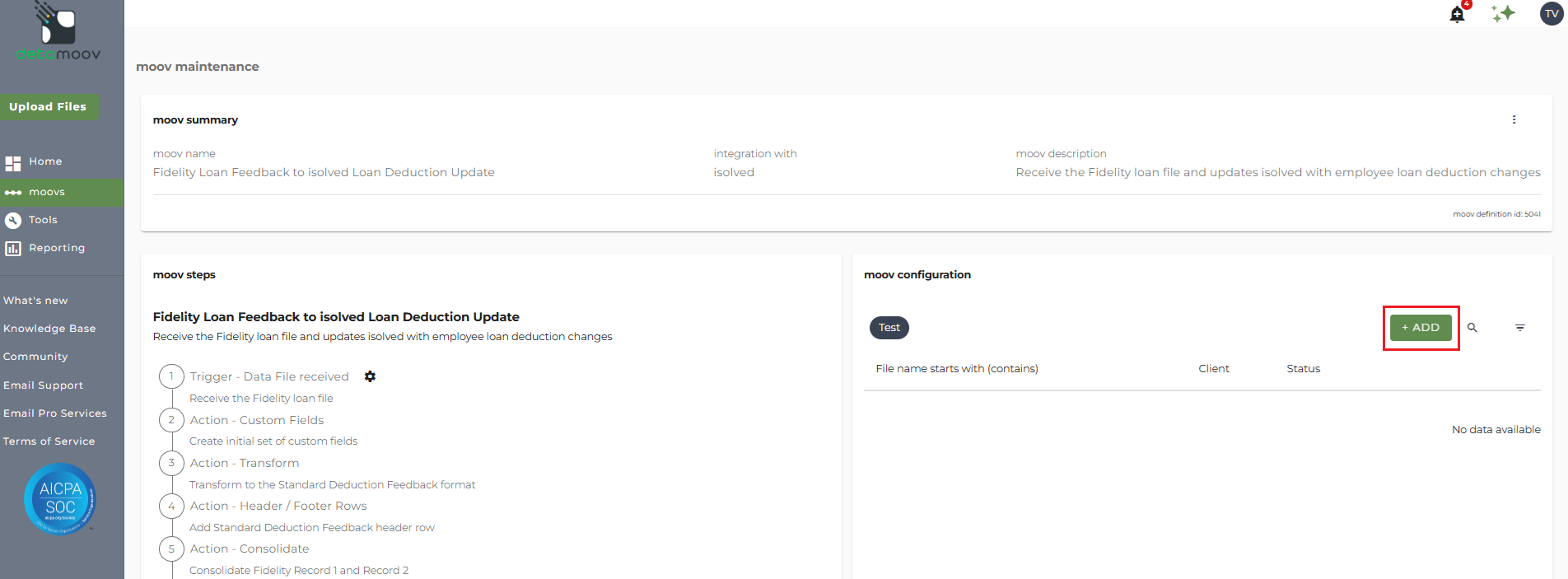The width and height of the screenshot is (1568, 579).
Task: Select step 2 circle marker
Action: (171, 420)
